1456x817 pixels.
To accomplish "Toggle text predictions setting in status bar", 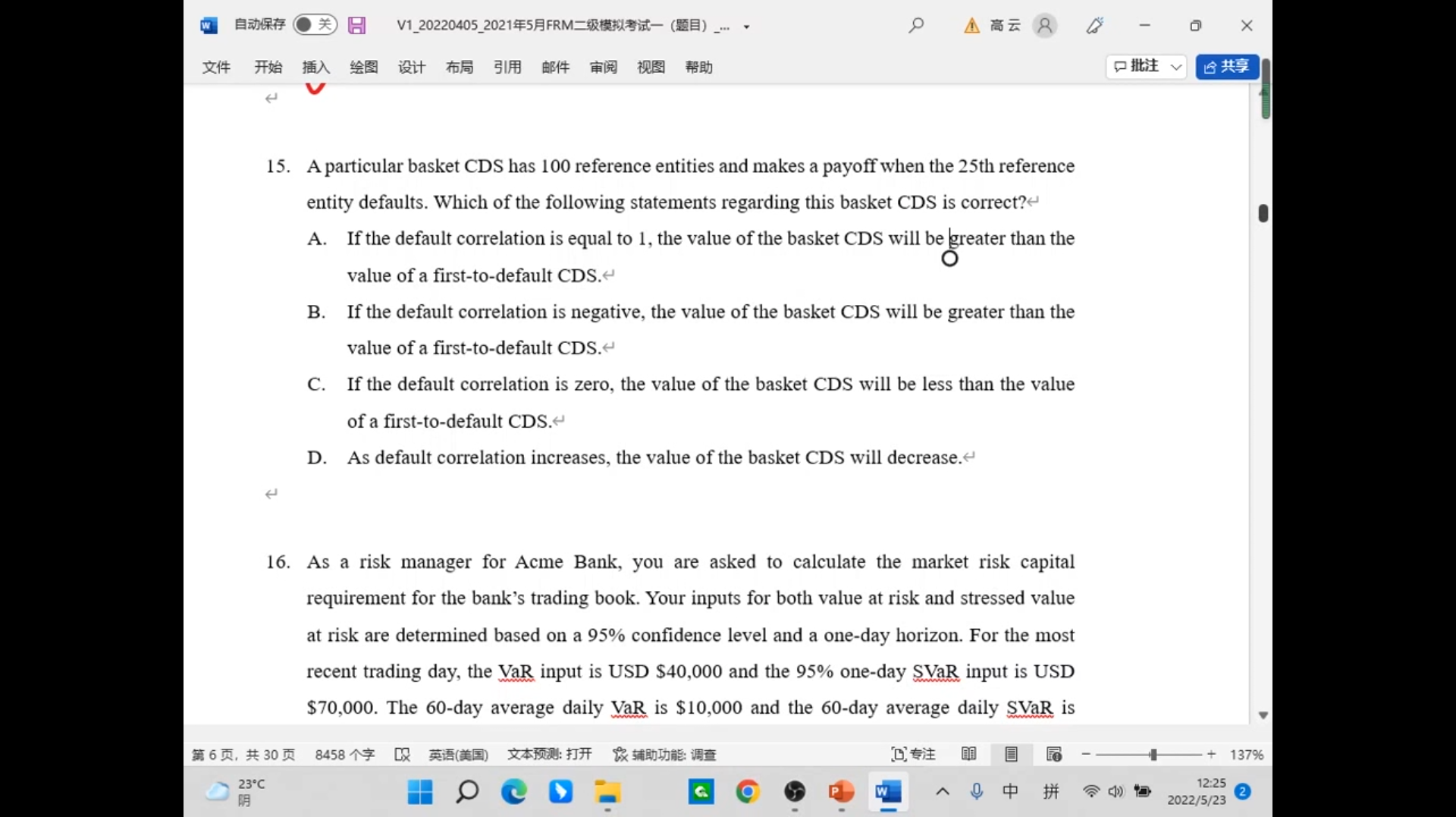I will pyautogui.click(x=549, y=754).
